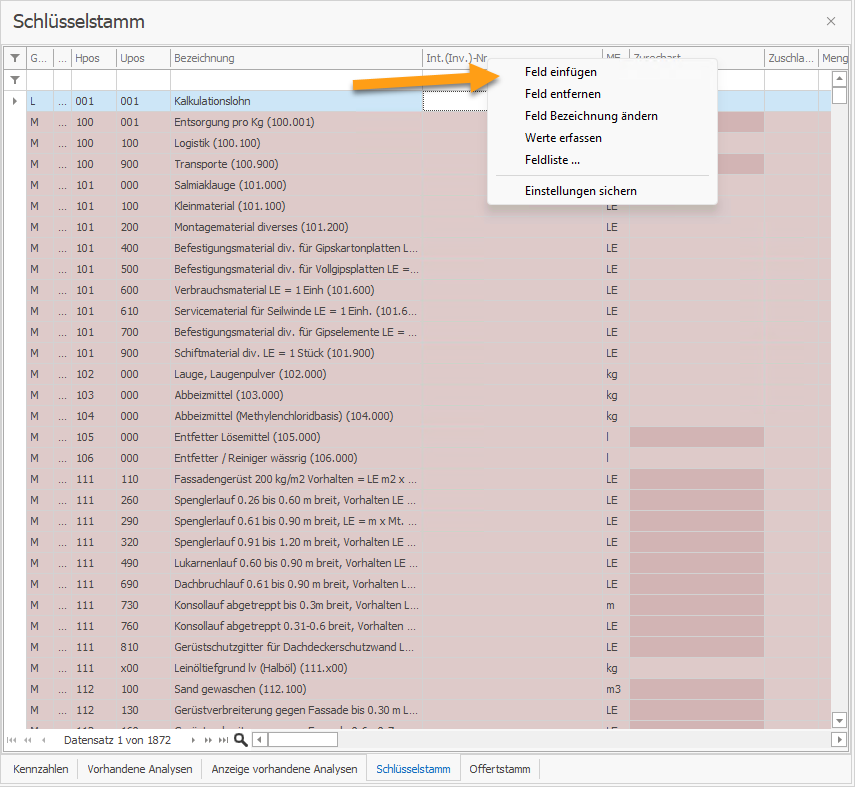Jump to the previous page of records
The width and height of the screenshot is (855, 787).
tap(28, 740)
